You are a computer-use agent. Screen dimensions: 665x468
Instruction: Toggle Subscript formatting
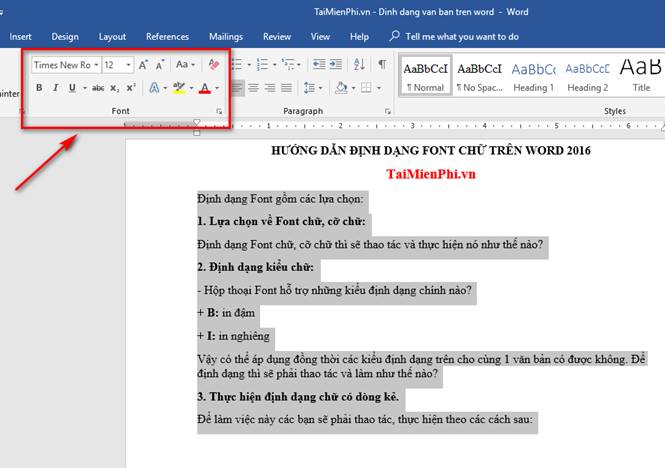pos(115,88)
